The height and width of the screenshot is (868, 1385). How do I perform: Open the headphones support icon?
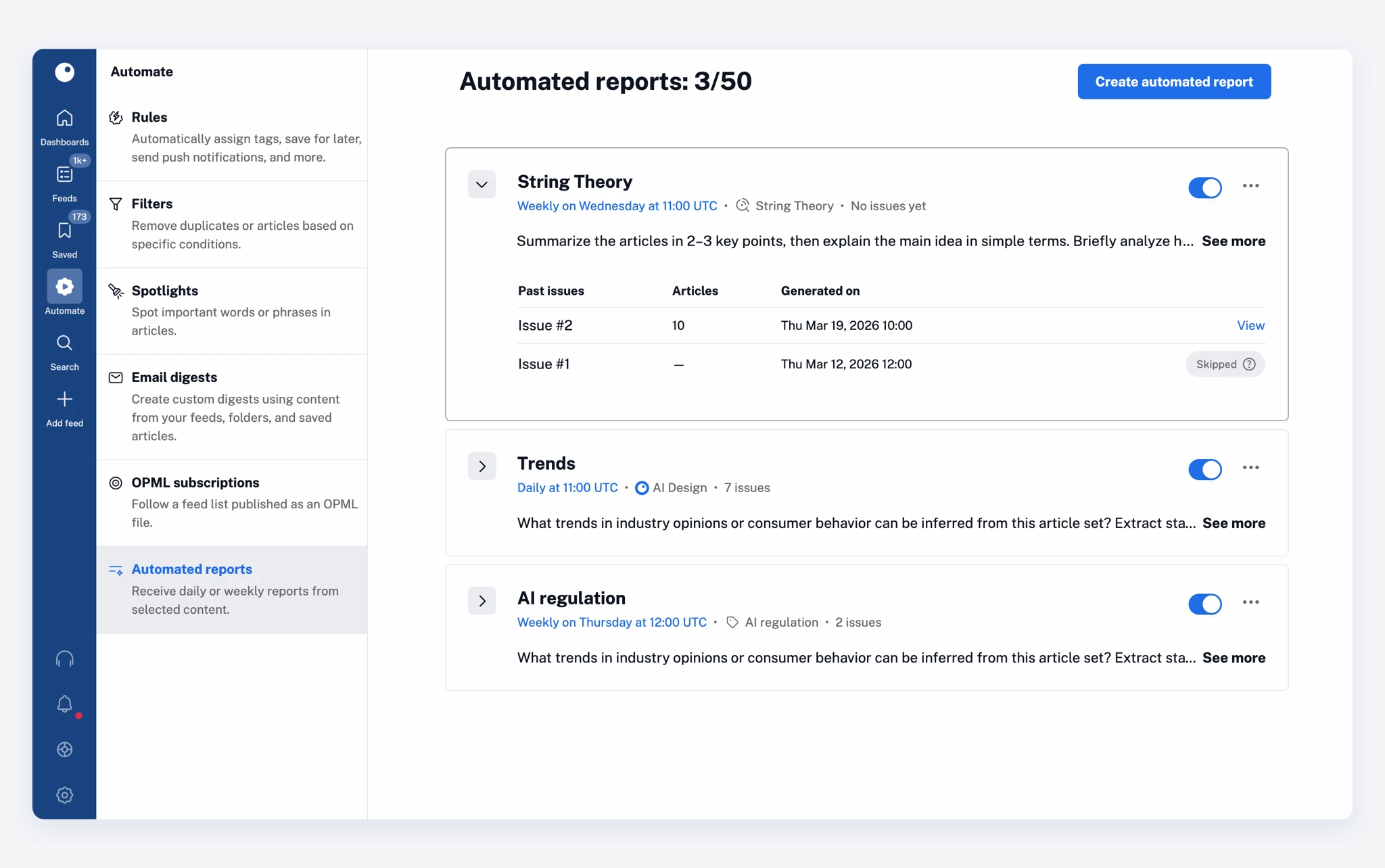pos(64,658)
